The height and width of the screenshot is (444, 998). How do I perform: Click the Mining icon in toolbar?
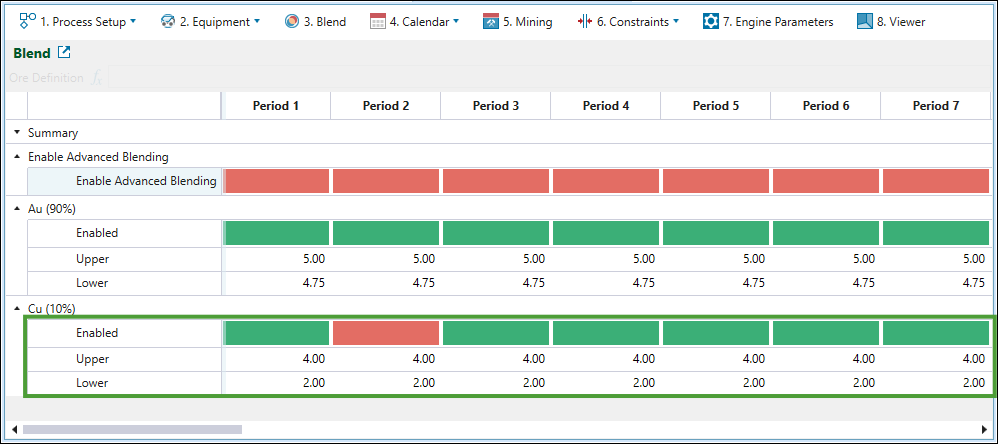coord(490,21)
